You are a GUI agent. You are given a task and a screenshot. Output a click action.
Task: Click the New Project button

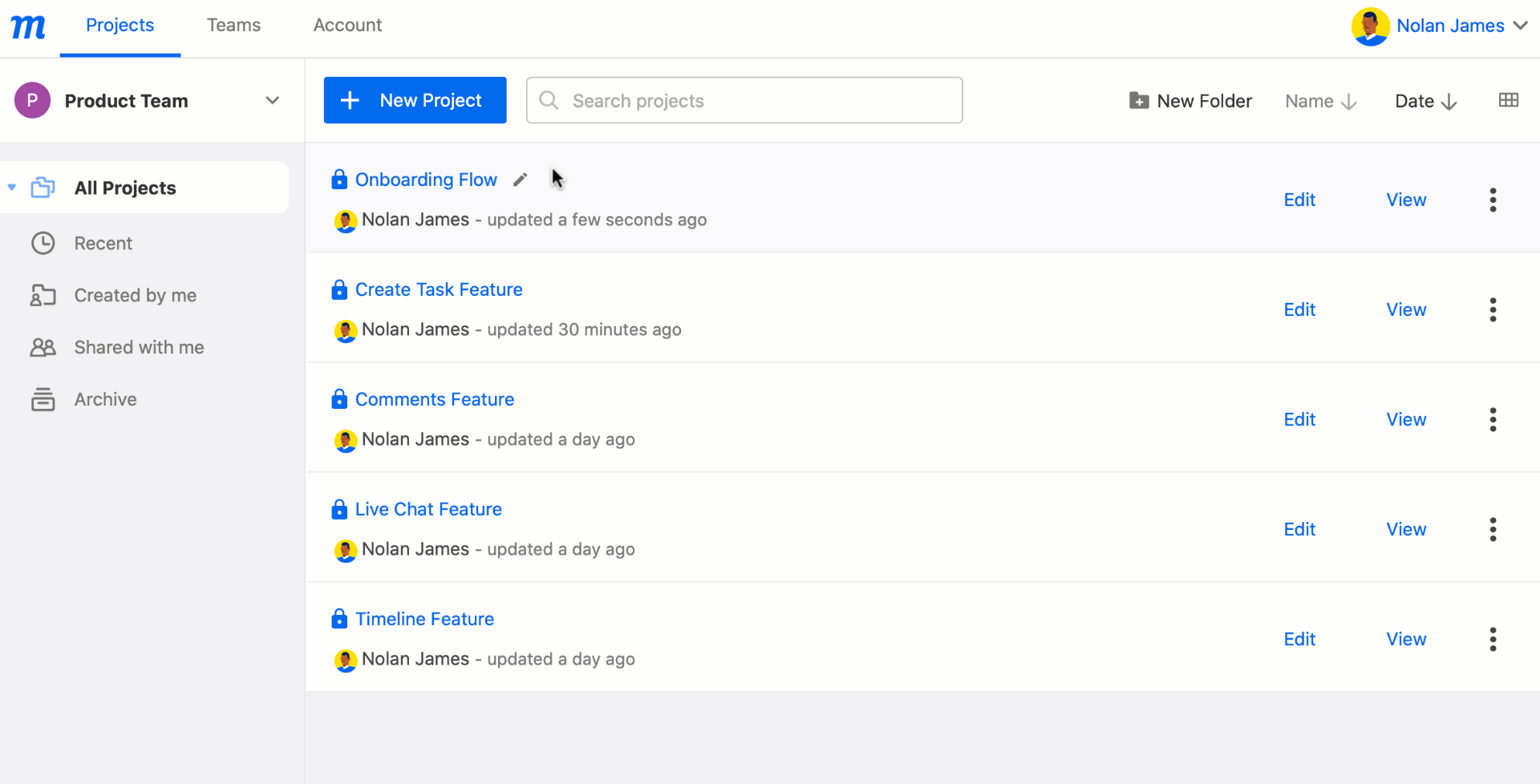point(415,99)
